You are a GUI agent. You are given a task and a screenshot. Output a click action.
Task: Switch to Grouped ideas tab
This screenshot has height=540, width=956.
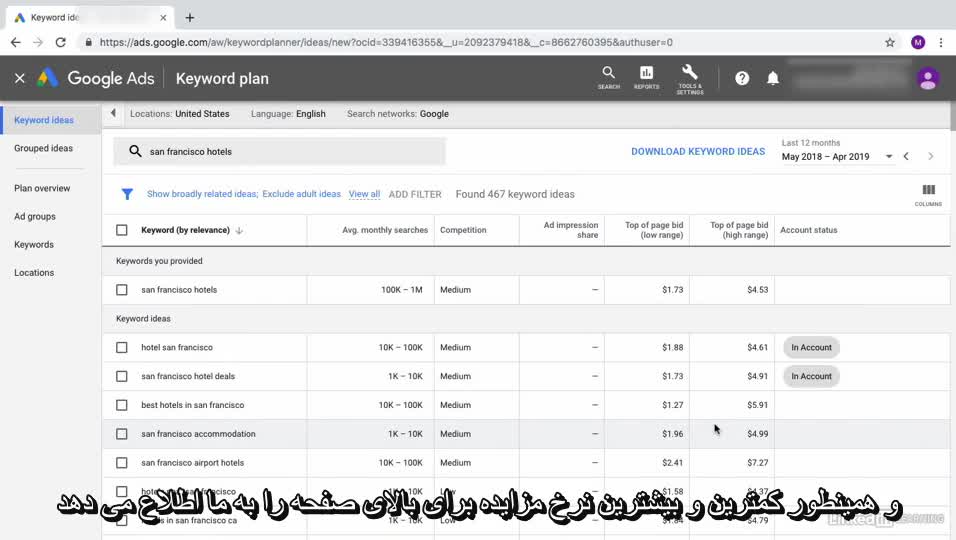tap(43, 148)
